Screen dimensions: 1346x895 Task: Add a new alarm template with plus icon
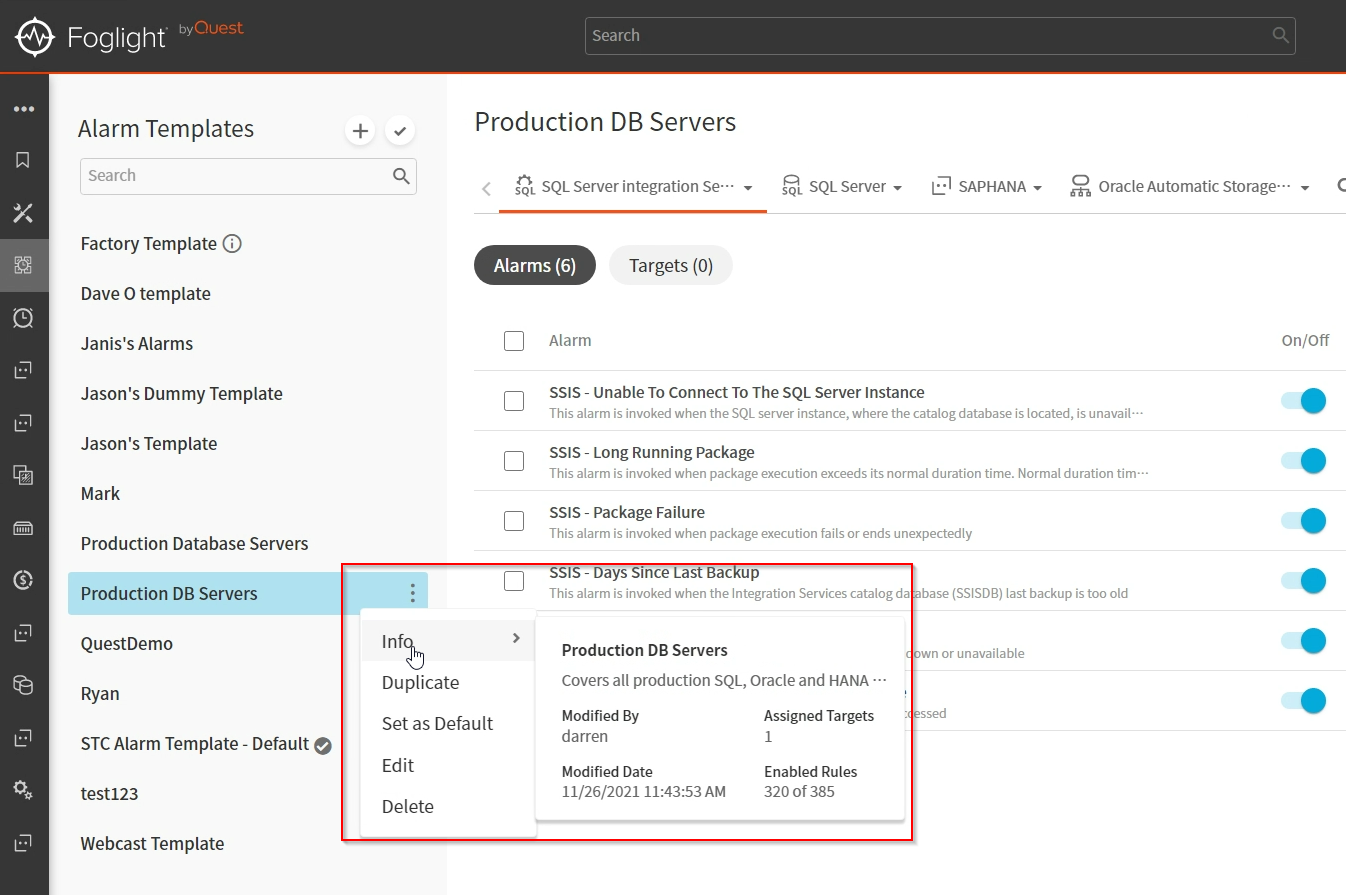point(360,131)
